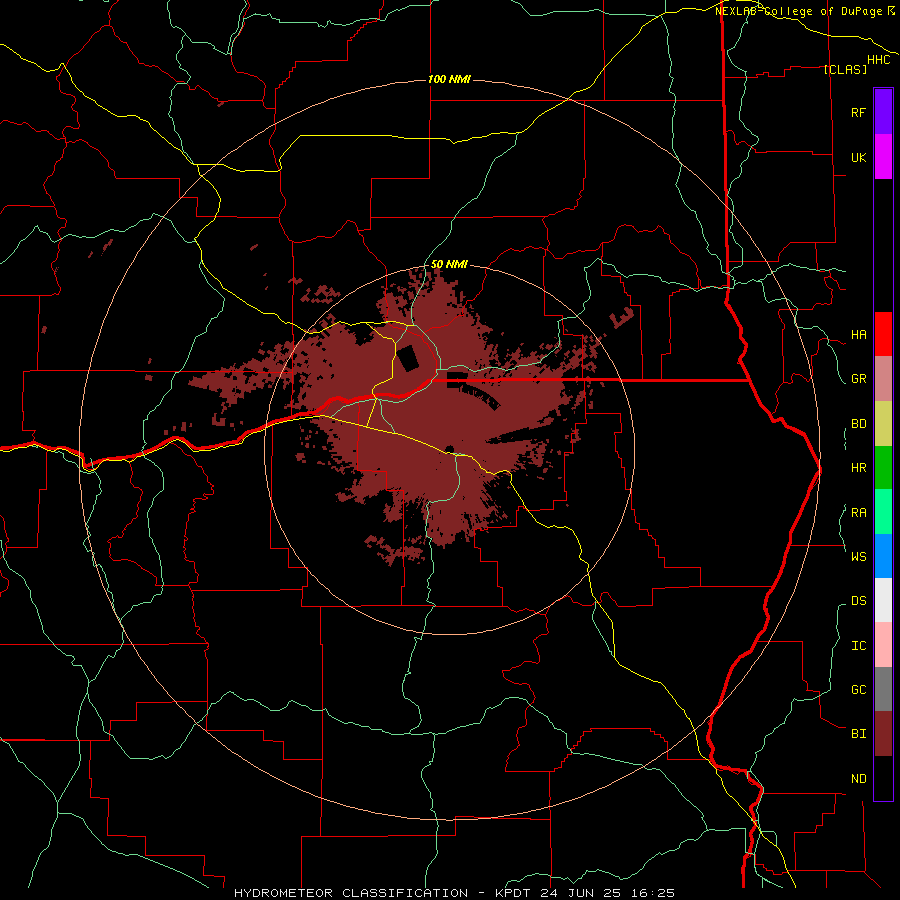Screen dimensions: 900x900
Task: Click the DS white legend swatch
Action: [x=883, y=600]
